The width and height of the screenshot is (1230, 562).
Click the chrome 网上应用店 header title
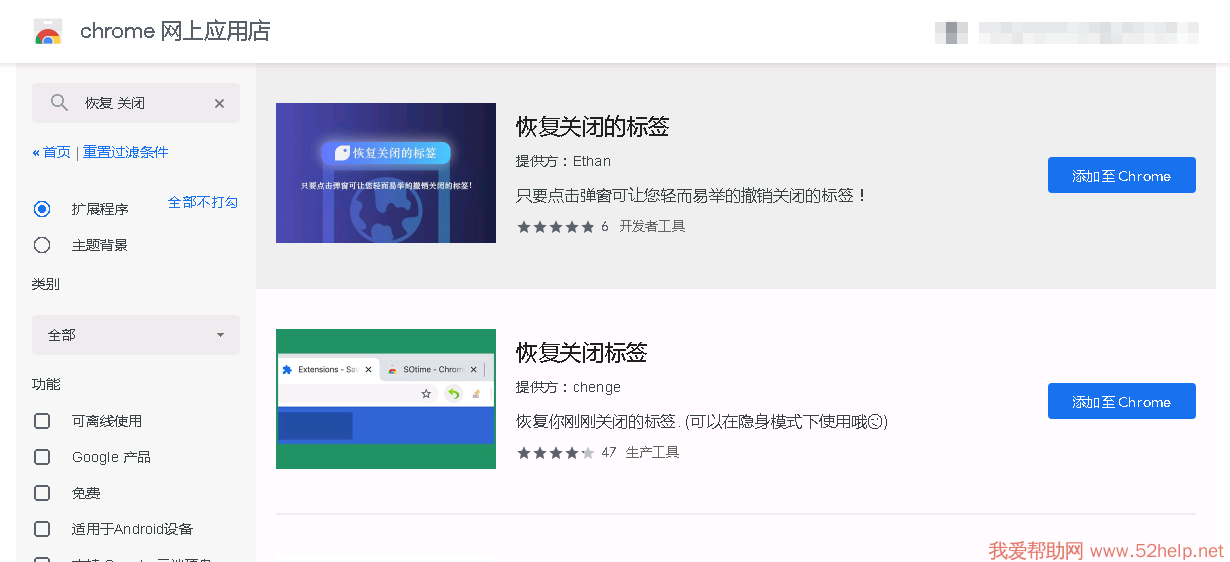click(x=175, y=31)
